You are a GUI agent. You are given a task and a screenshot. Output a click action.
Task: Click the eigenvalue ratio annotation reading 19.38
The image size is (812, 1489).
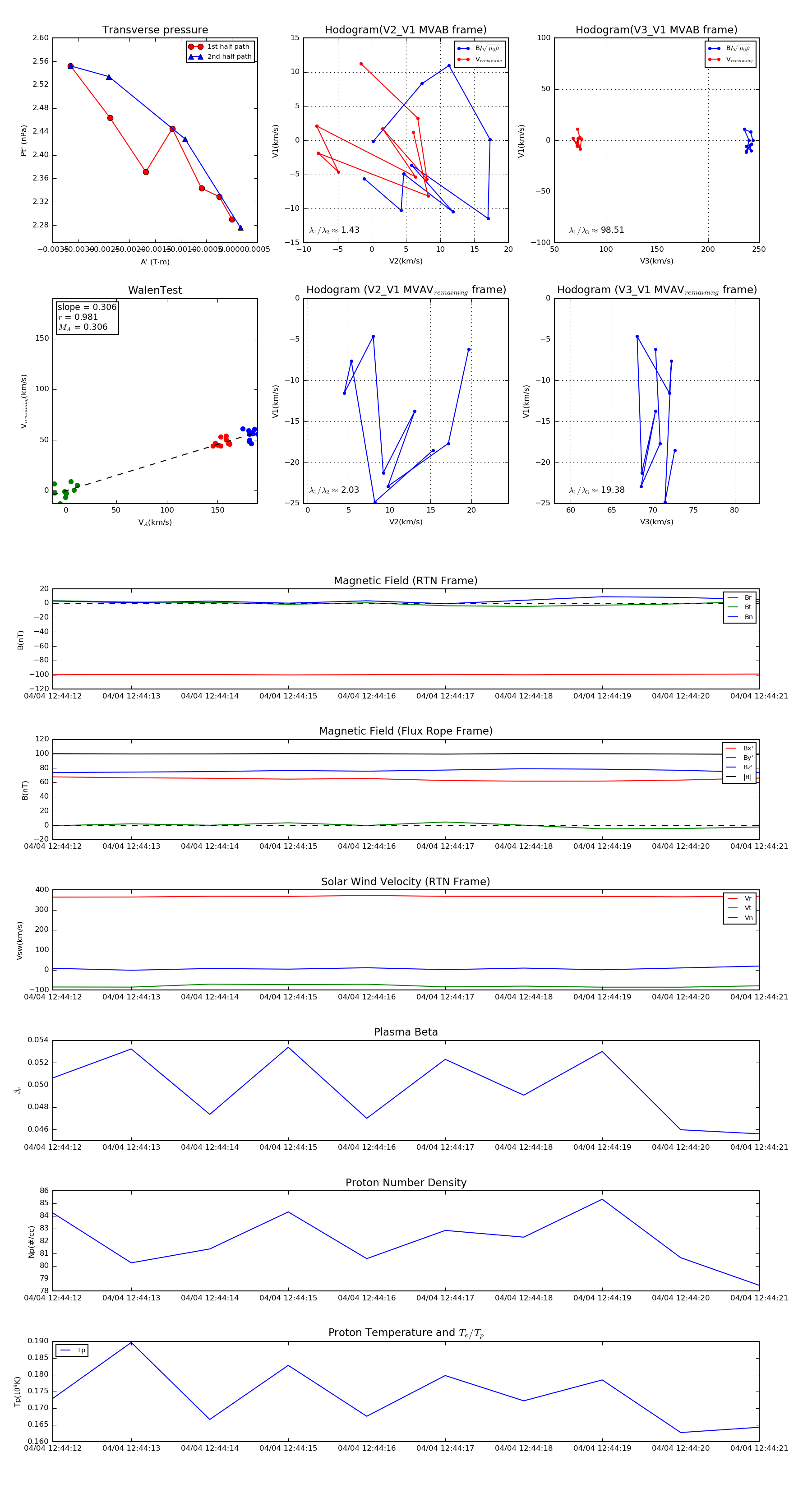[596, 490]
